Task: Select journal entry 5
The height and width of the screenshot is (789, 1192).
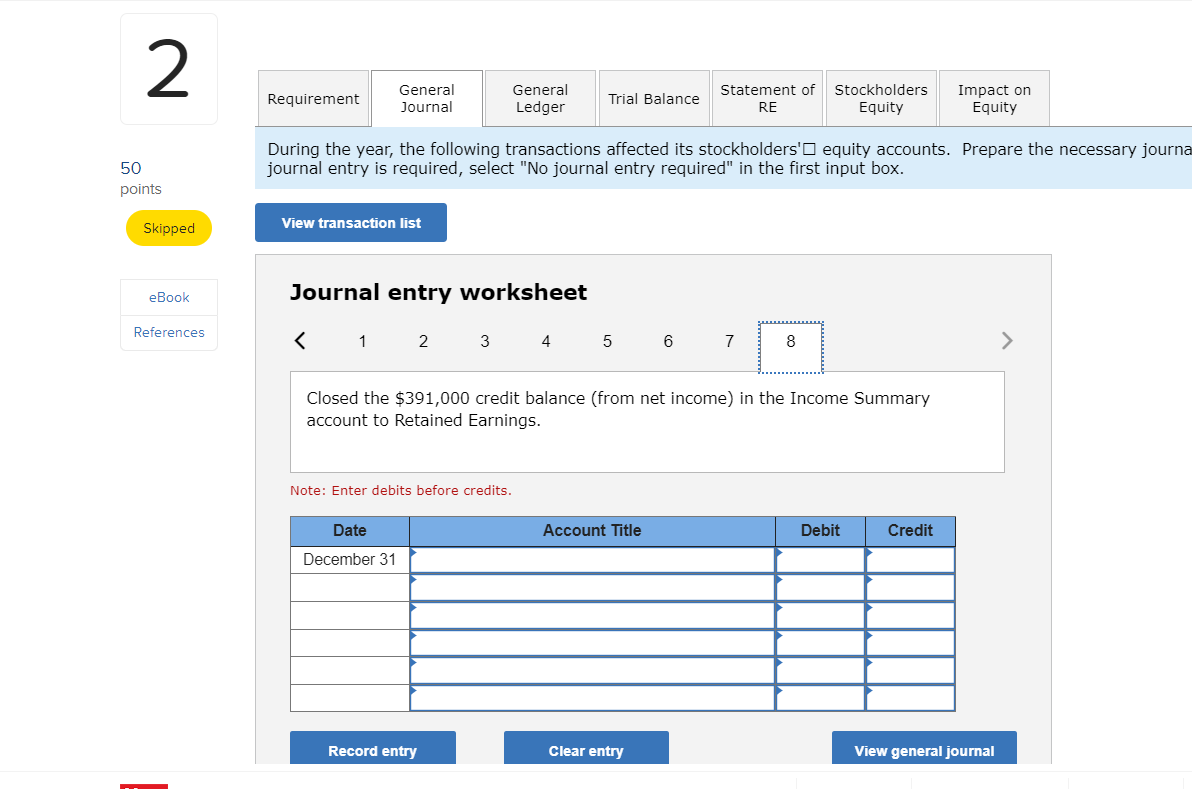Action: [x=607, y=341]
